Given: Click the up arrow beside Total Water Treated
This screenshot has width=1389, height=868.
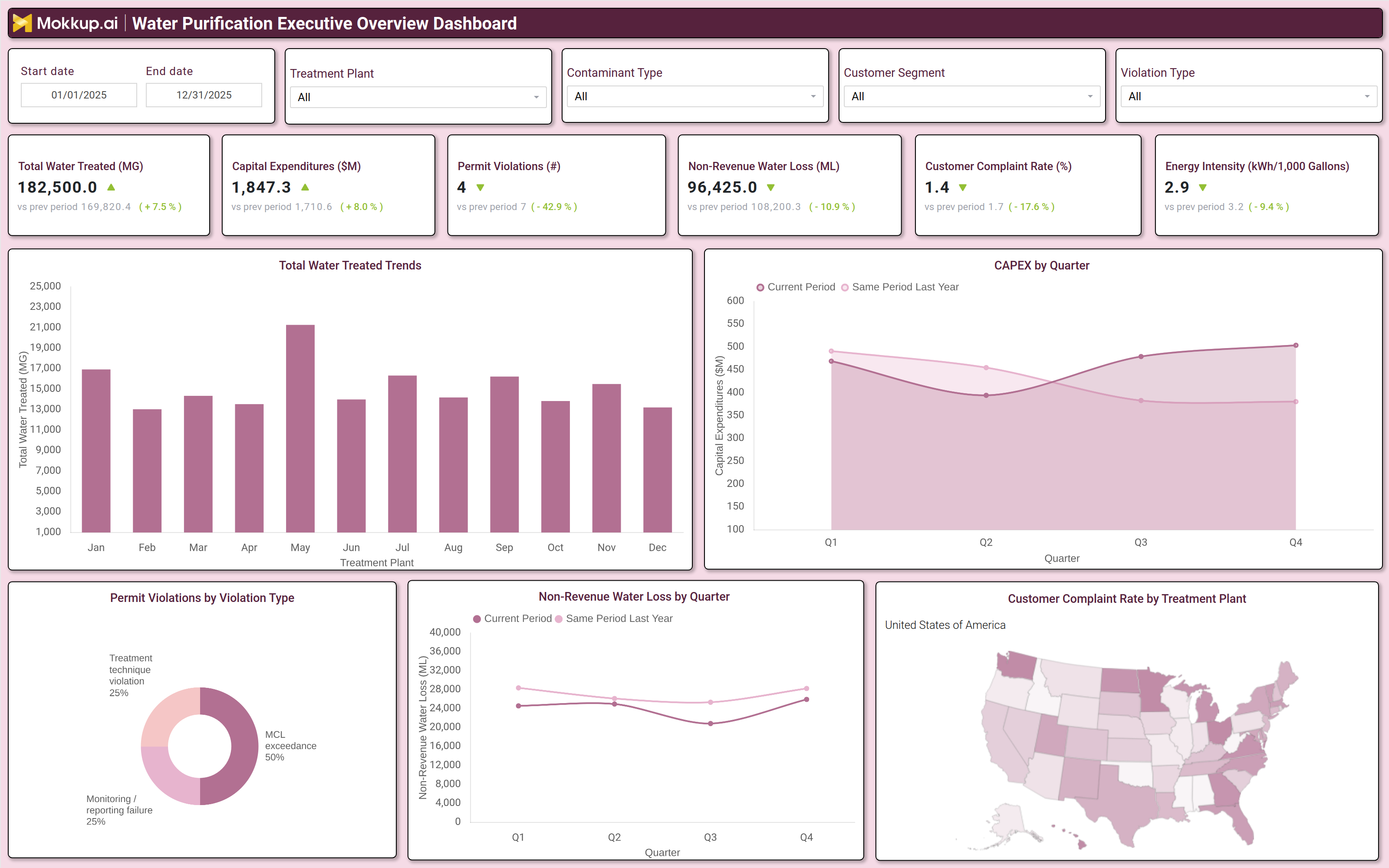Looking at the screenshot, I should [x=112, y=187].
